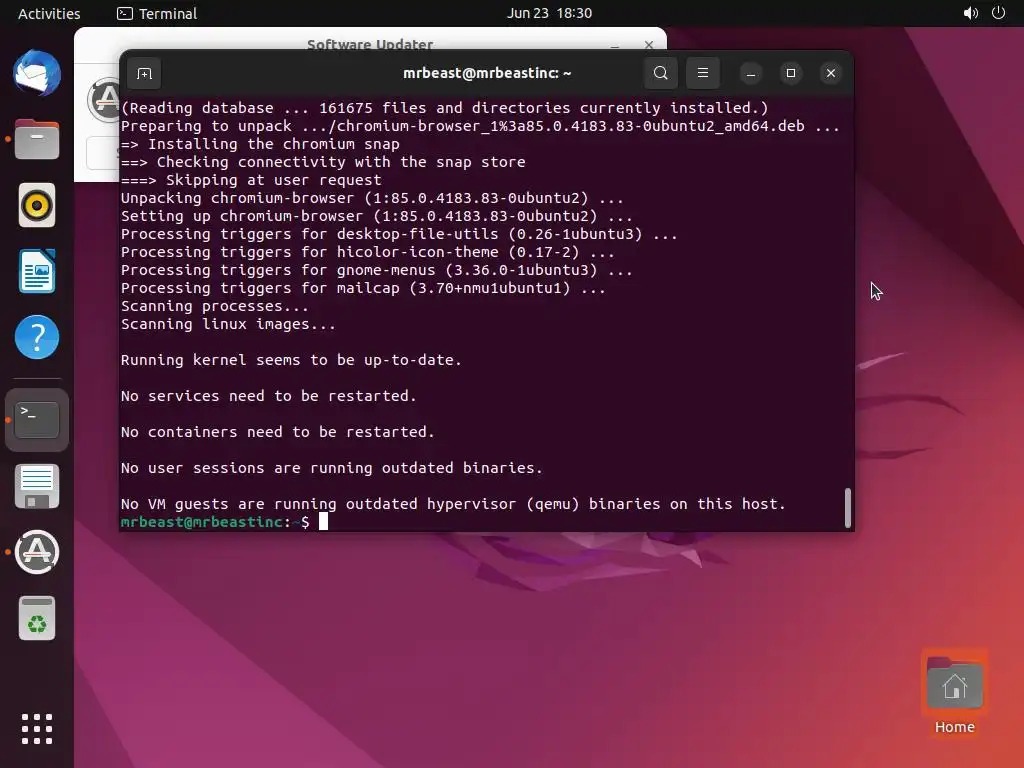Launch LibreOffice Writer from dock

click(x=37, y=271)
